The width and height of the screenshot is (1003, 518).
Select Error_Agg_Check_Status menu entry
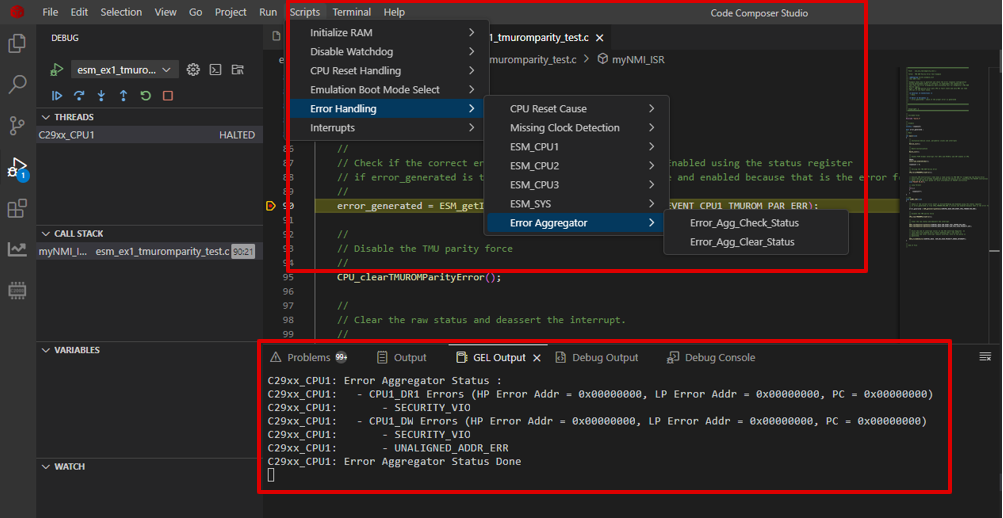coord(744,223)
